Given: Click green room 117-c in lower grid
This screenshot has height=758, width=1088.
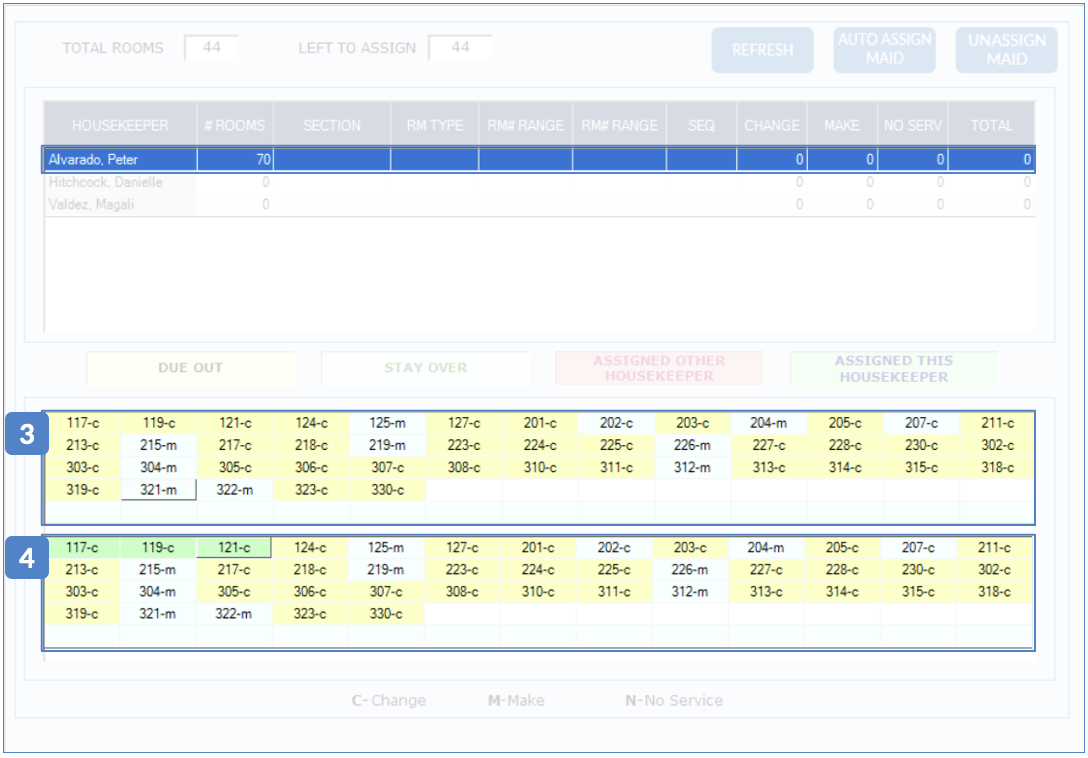Looking at the screenshot, I should [81, 548].
